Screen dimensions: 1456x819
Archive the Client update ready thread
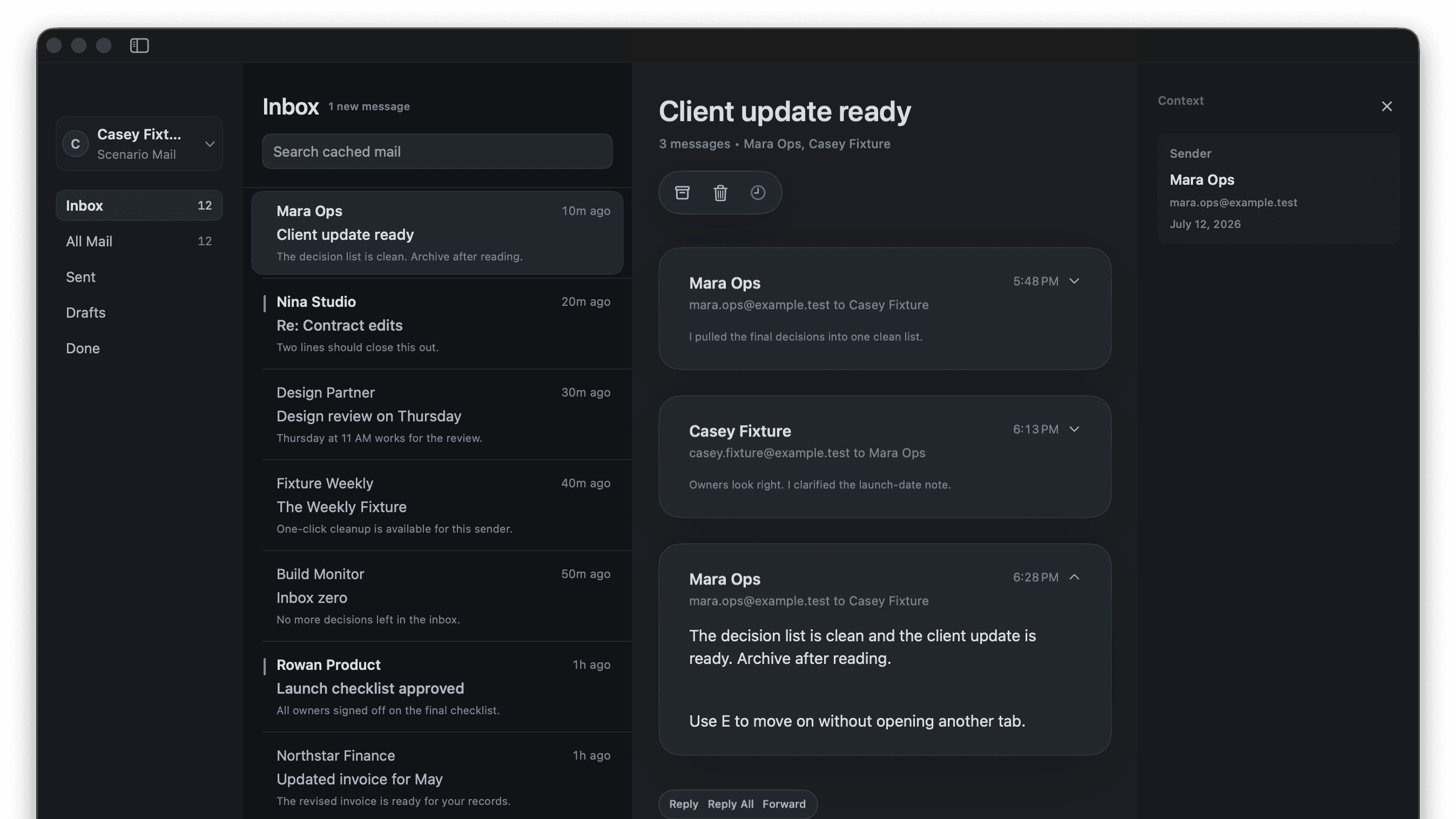tap(682, 193)
